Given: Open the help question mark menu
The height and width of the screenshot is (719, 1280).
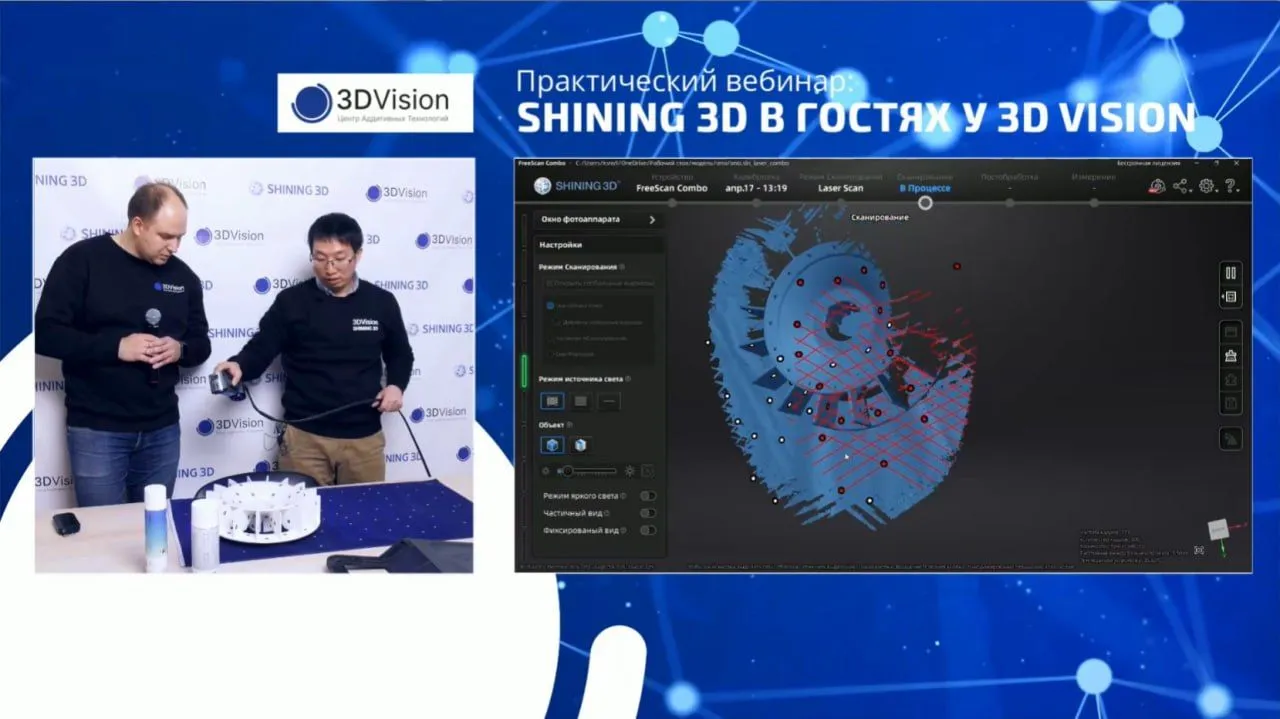Looking at the screenshot, I should tap(1231, 186).
